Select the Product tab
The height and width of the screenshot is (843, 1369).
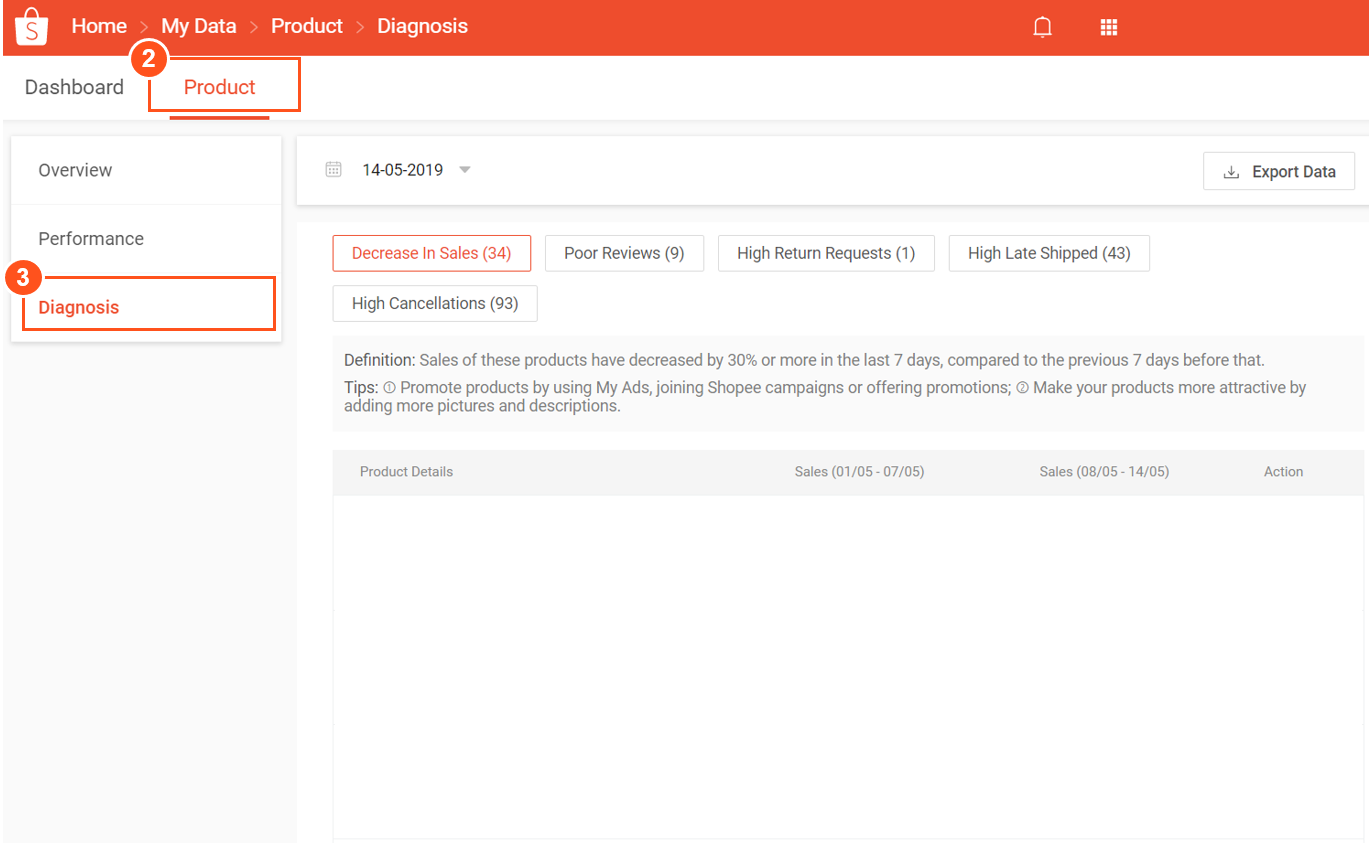220,87
